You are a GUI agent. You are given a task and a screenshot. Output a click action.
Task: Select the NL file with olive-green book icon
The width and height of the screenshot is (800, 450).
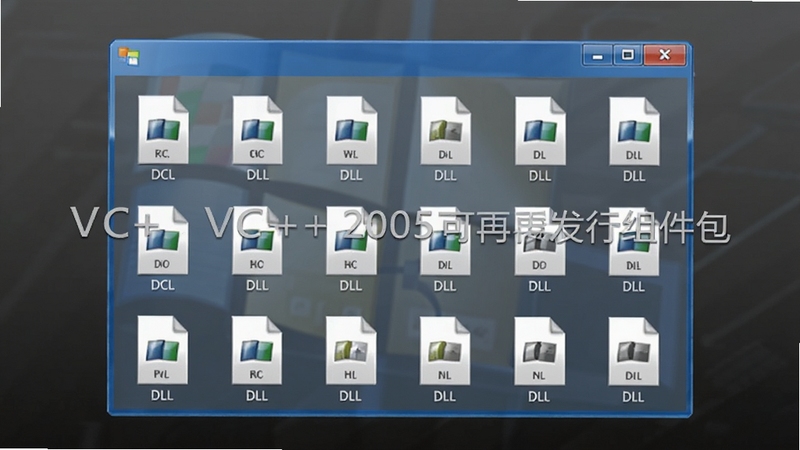444,351
